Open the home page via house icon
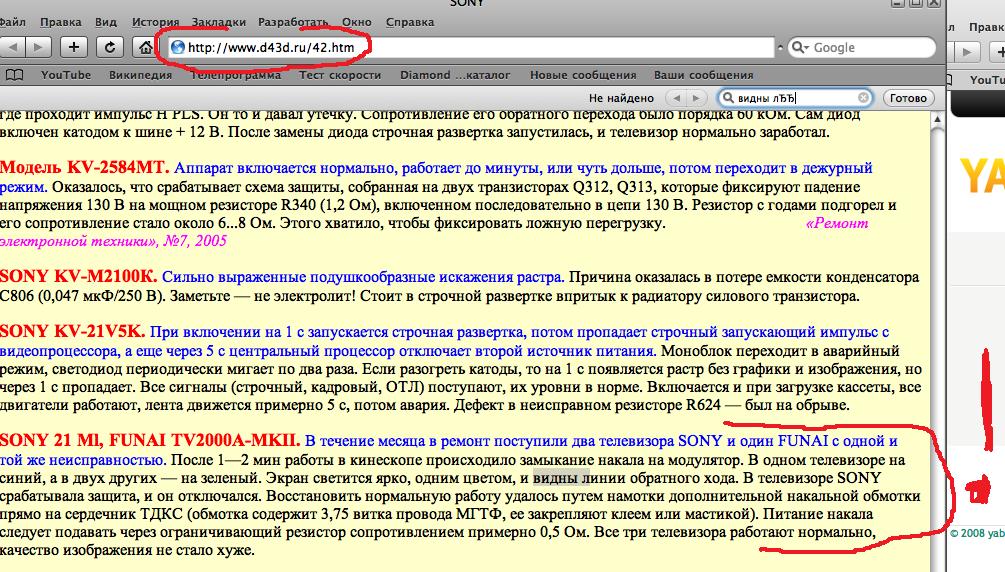 point(145,47)
